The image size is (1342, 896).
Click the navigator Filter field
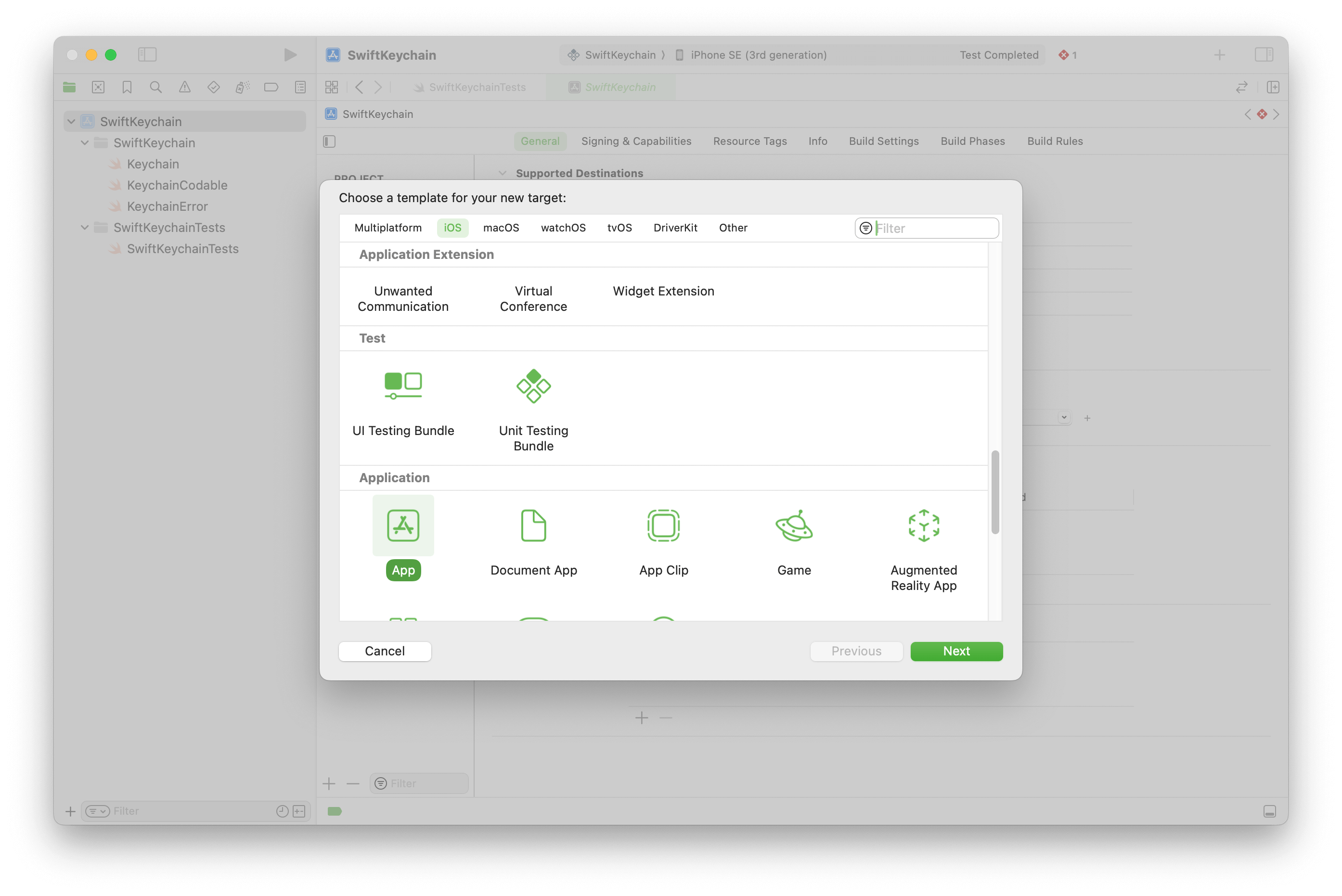point(195,811)
